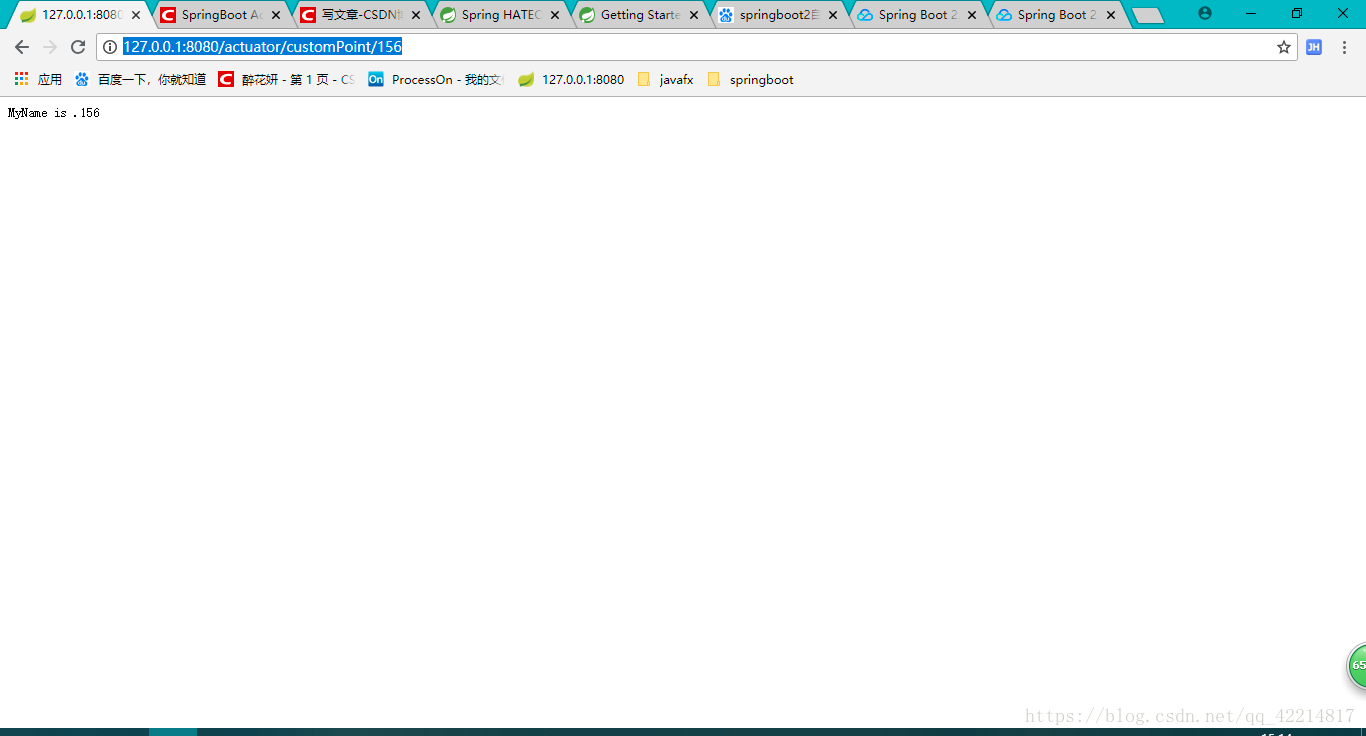The image size is (1366, 736).
Task: Close the Spring HATEO tab
Action: pos(555,15)
